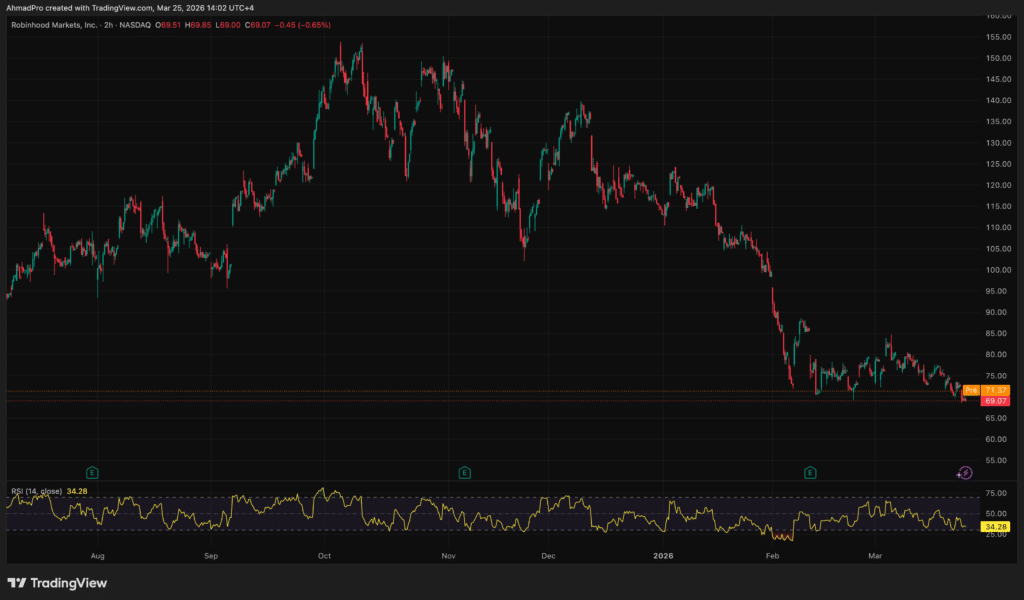Click the 100.00 level on the price axis

coord(997,270)
